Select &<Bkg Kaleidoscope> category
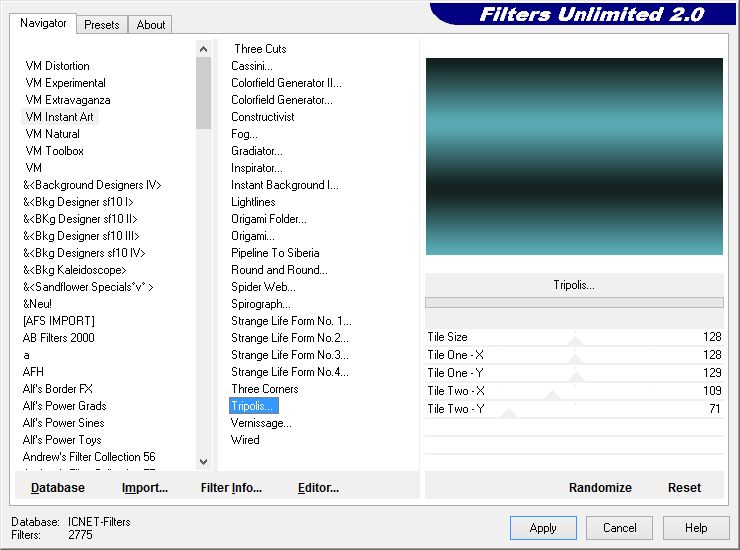The width and height of the screenshot is (740, 550). [x=75, y=270]
